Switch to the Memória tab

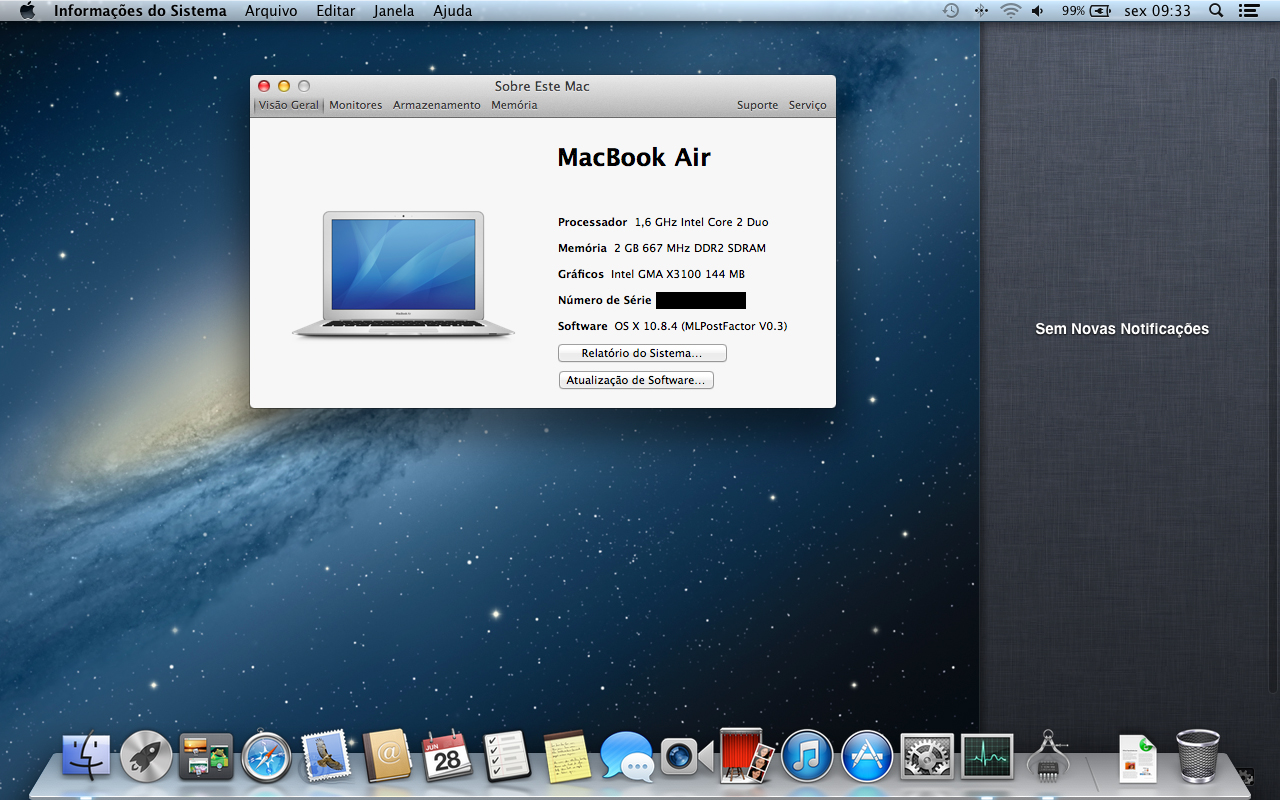[514, 105]
